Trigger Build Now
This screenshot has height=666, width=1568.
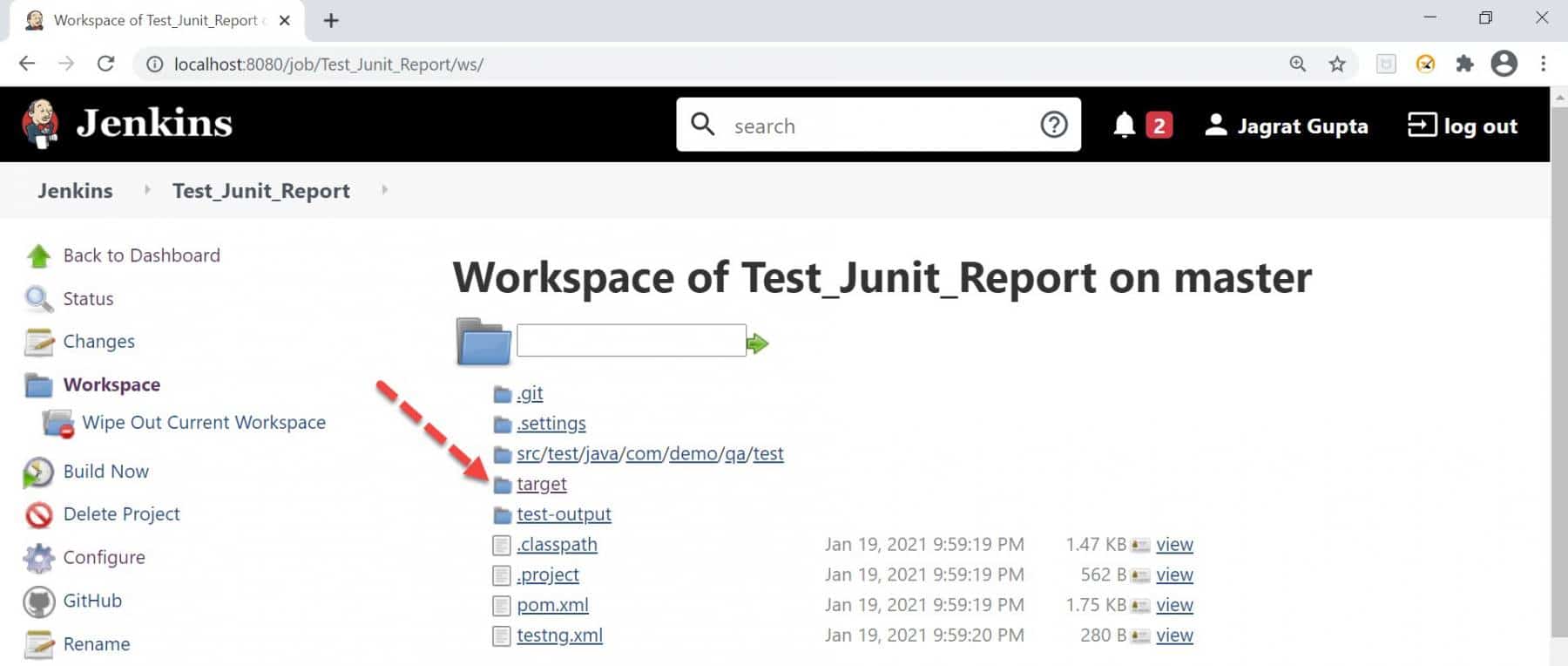tap(105, 472)
